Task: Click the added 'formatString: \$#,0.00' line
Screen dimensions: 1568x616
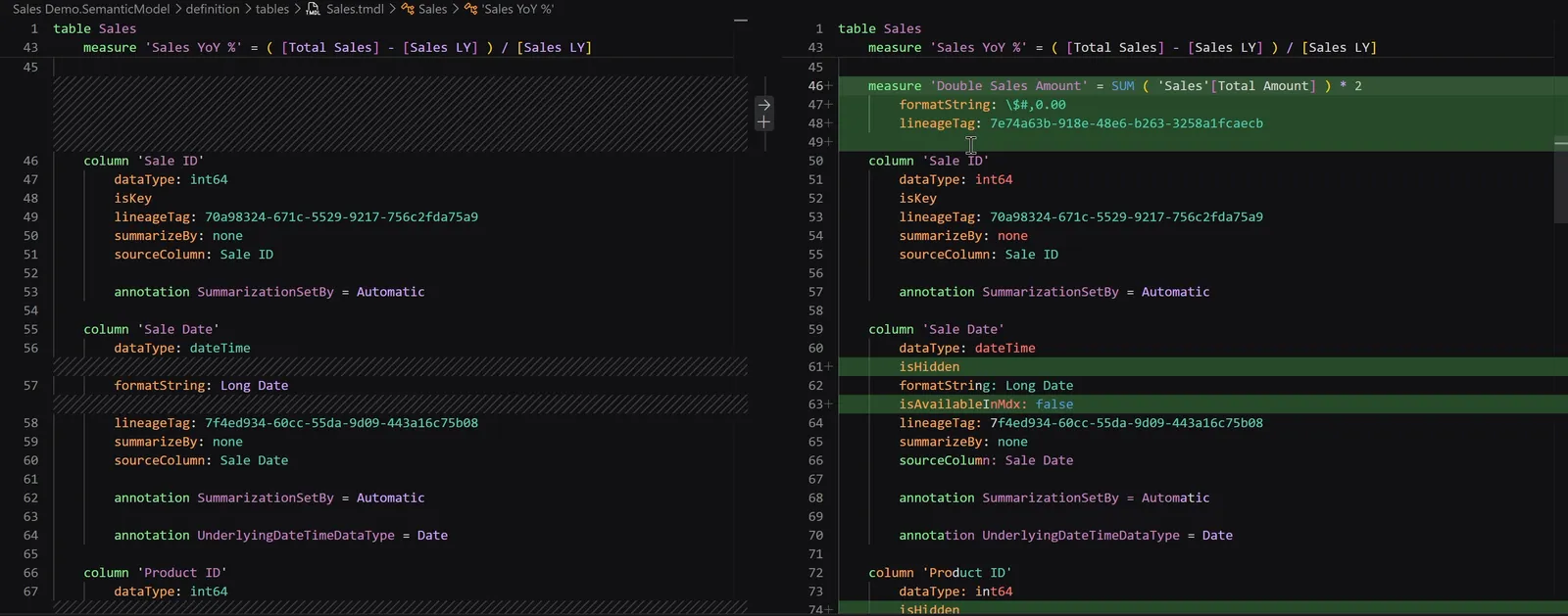Action: tap(982, 105)
